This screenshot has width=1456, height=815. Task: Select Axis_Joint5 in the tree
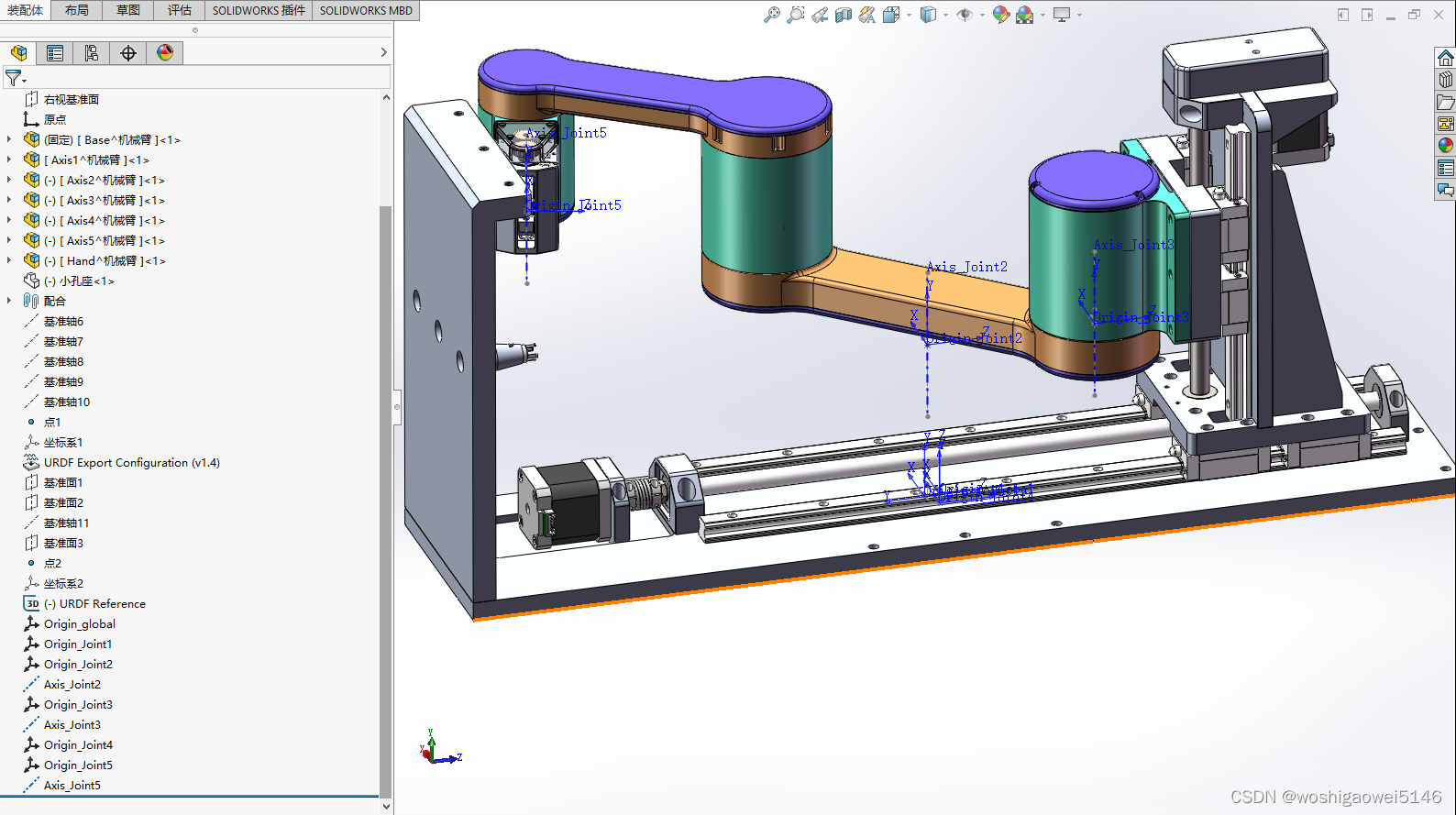72,785
